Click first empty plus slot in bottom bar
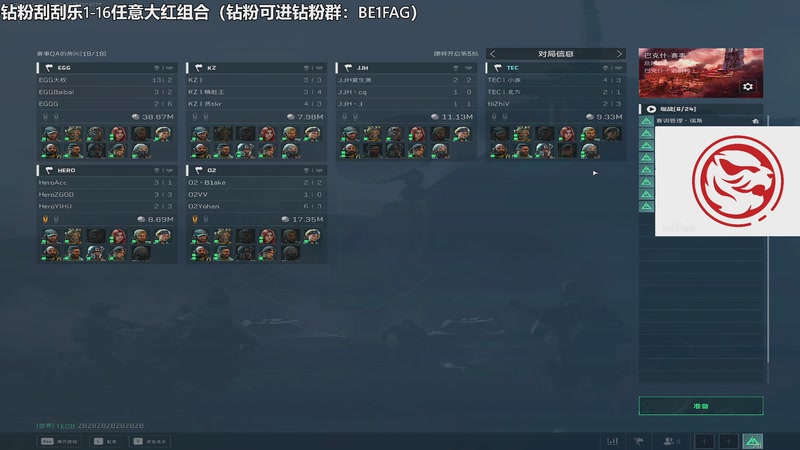The height and width of the screenshot is (450, 800). pos(704,441)
